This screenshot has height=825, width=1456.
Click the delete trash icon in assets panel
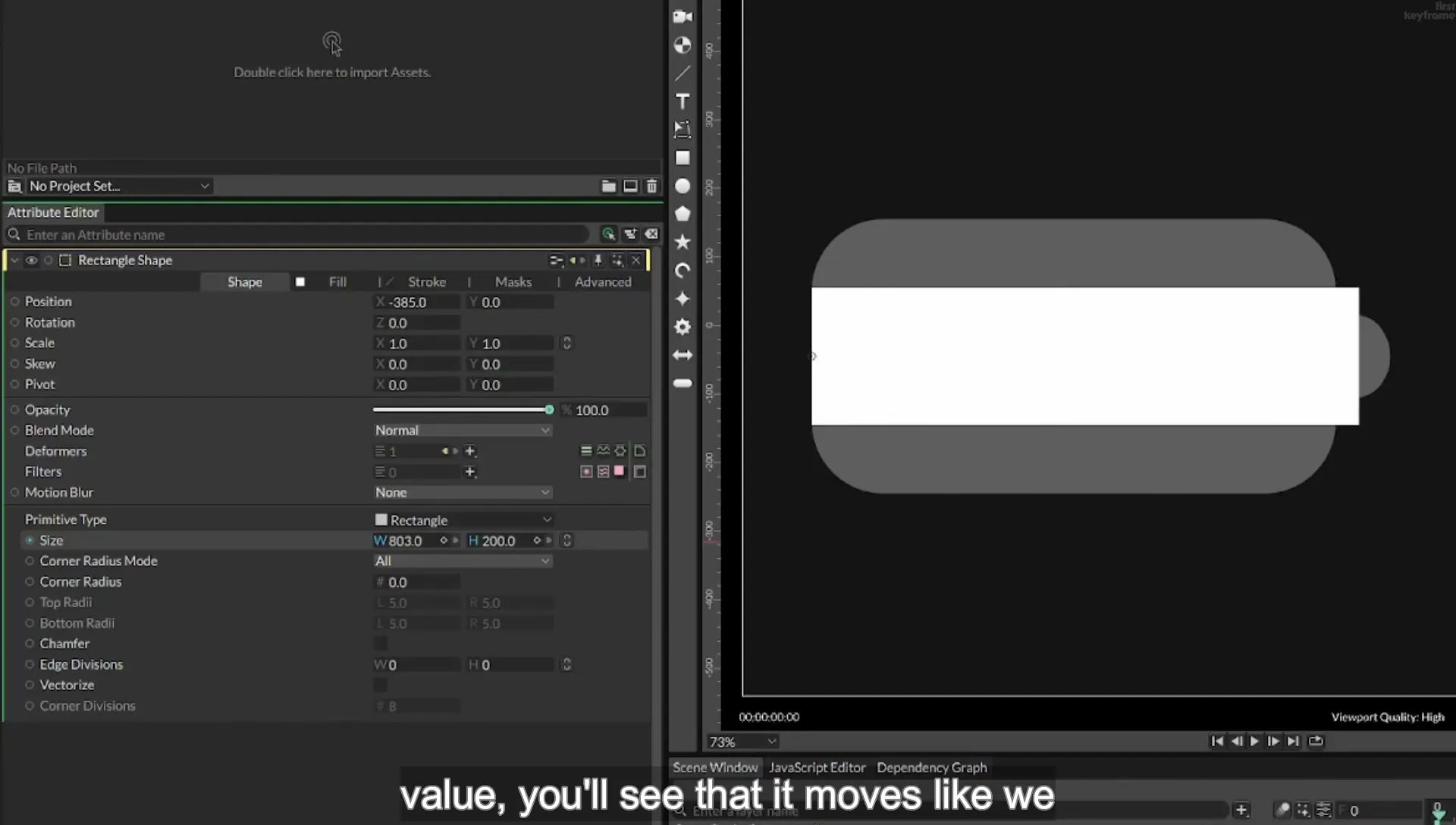click(x=652, y=186)
